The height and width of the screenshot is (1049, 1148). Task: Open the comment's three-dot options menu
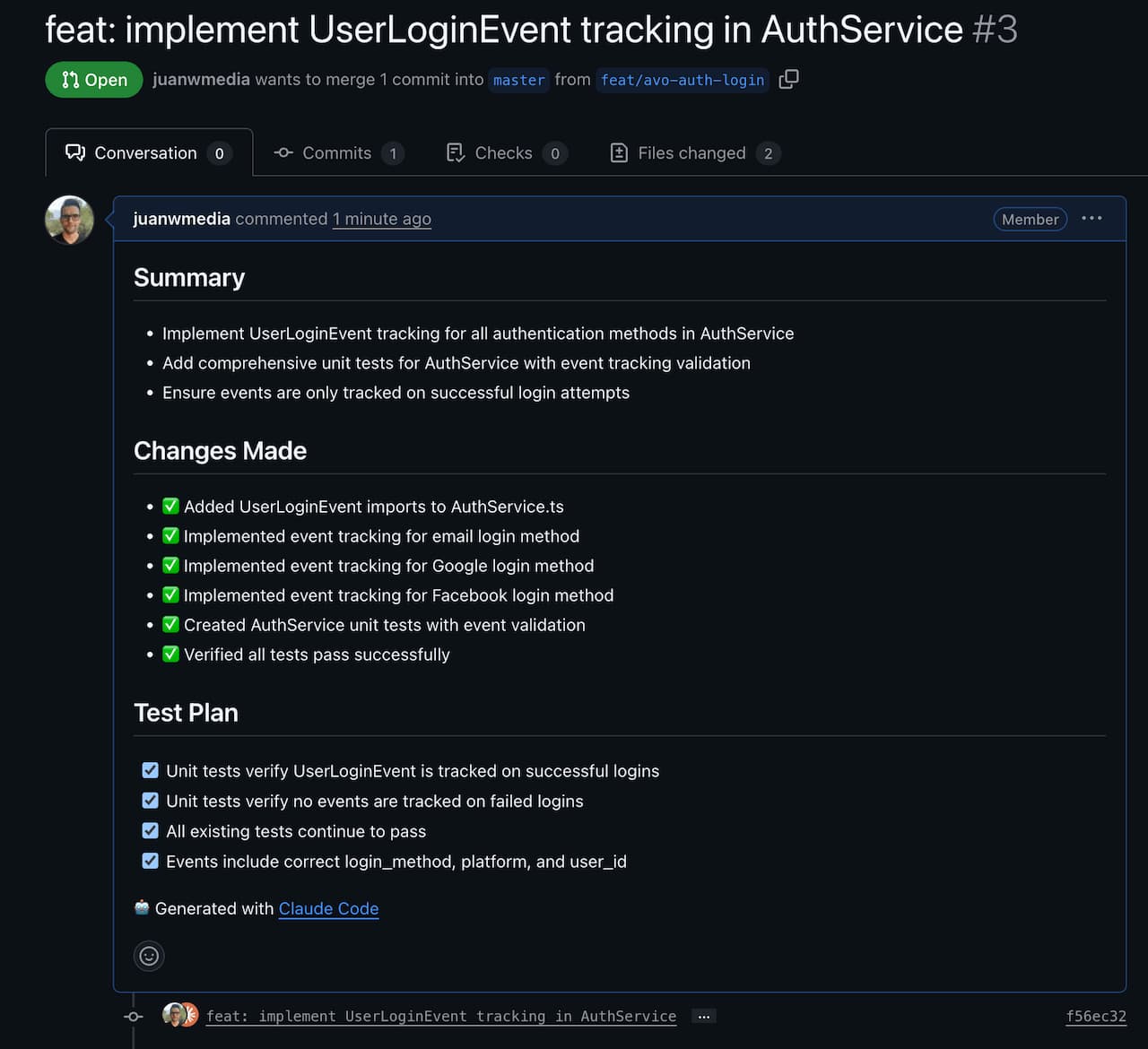click(1091, 219)
